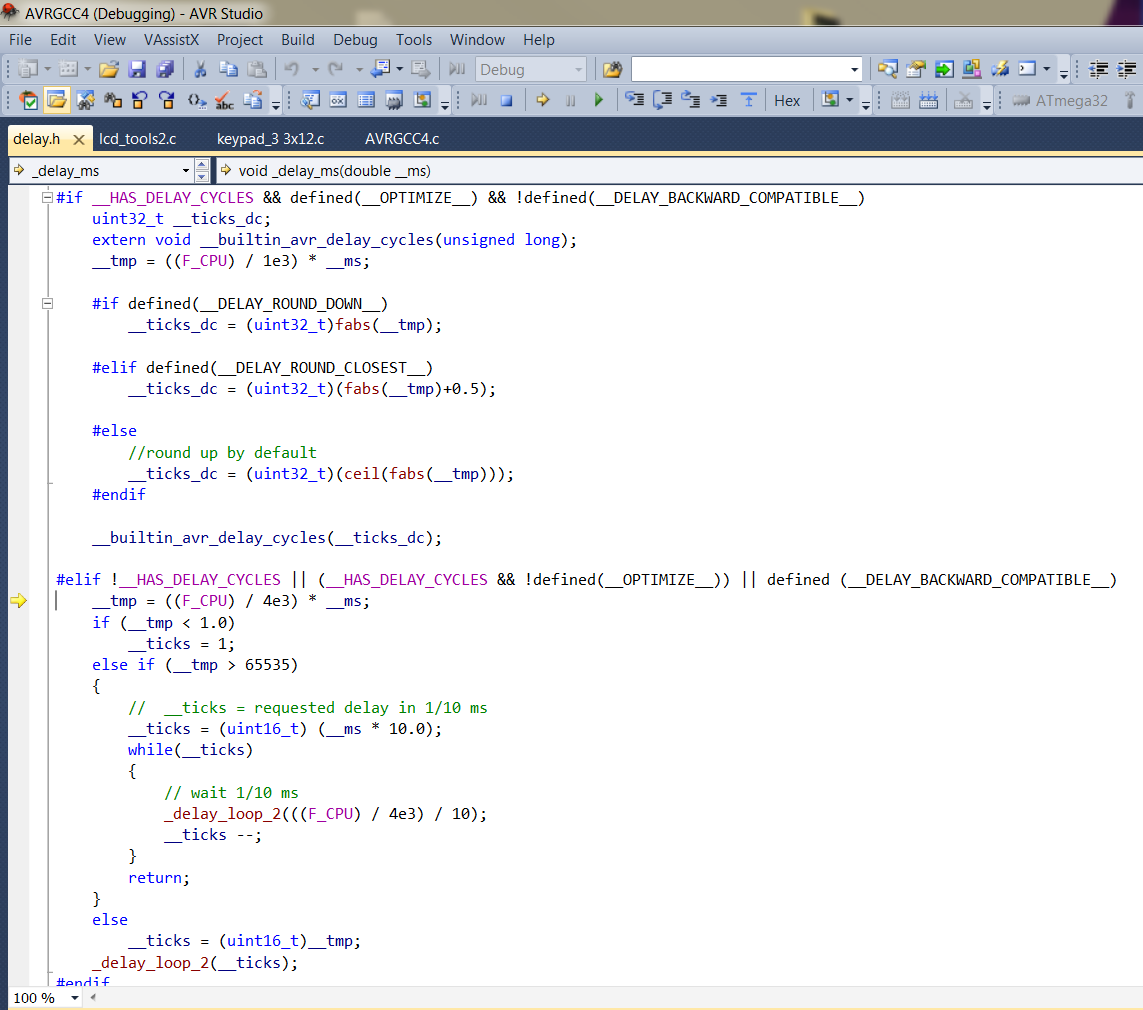Click the Stop Debugging square icon
Viewport: 1143px width, 1010px height.
[x=507, y=101]
